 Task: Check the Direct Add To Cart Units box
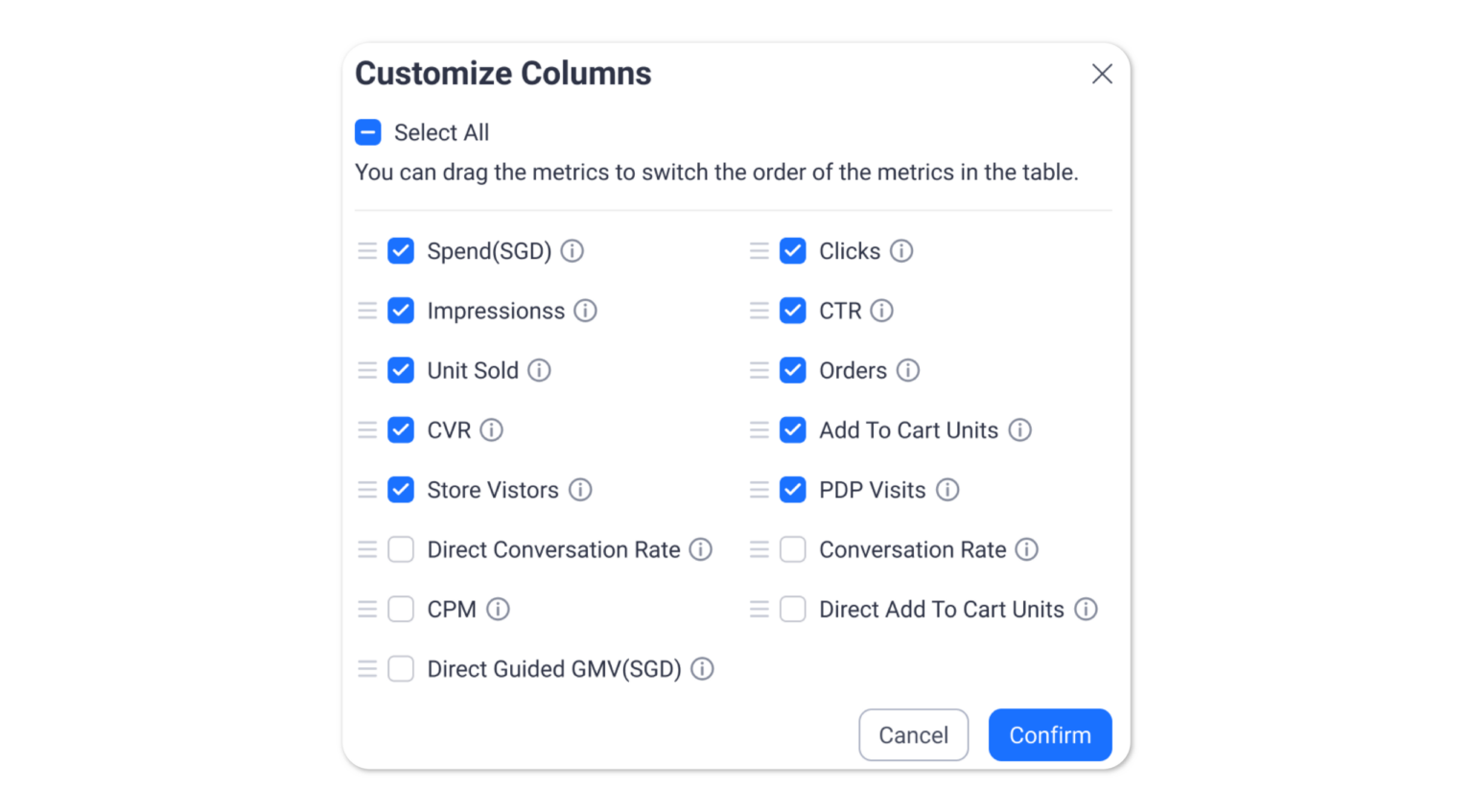pos(793,610)
